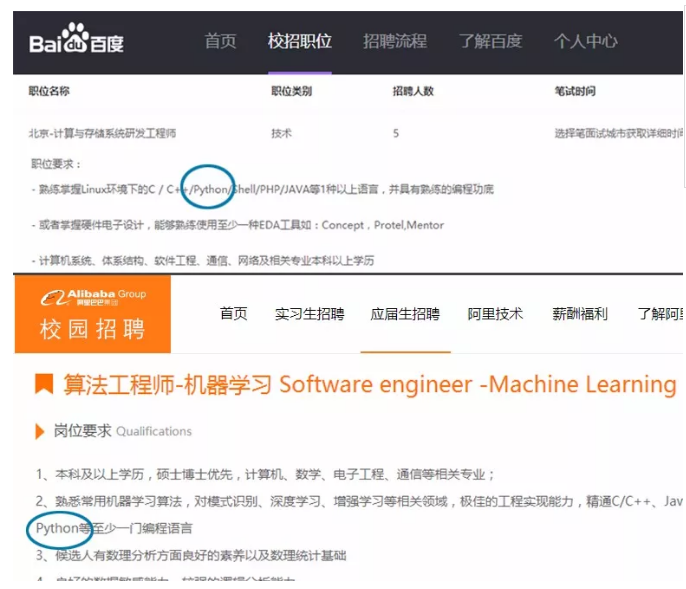
Task: Click the 岗位要求 Qualifications heading
Action: pos(122,431)
